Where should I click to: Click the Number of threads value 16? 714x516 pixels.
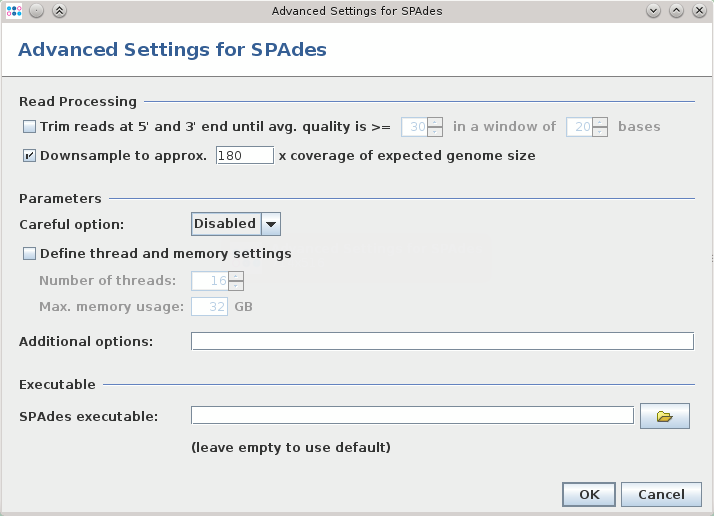pos(210,281)
